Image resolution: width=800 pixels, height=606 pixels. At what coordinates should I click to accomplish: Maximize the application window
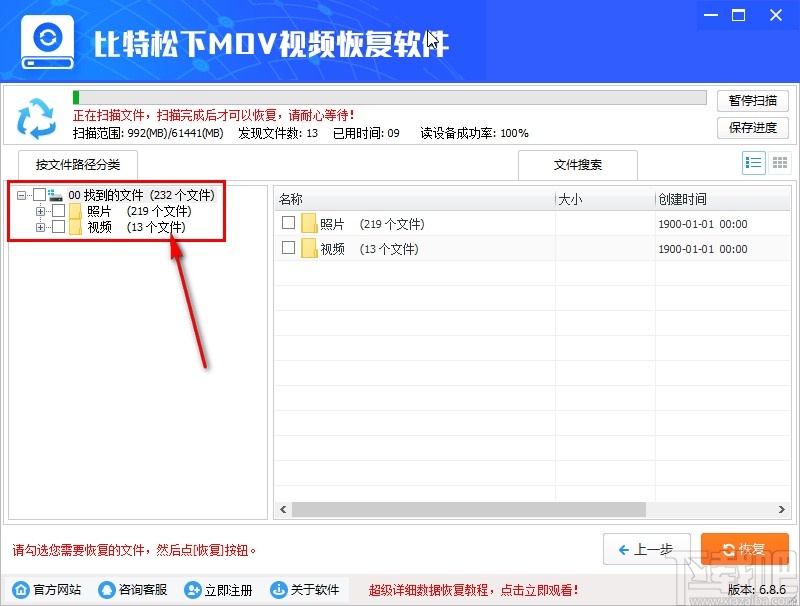pos(738,15)
